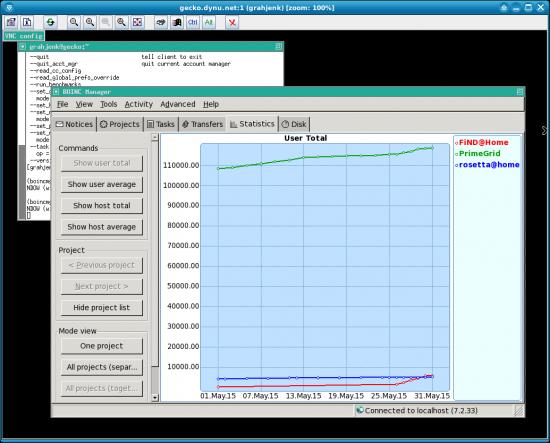The image size is (550, 443).
Task: Switch to the Projects tab
Action: [x=120, y=124]
